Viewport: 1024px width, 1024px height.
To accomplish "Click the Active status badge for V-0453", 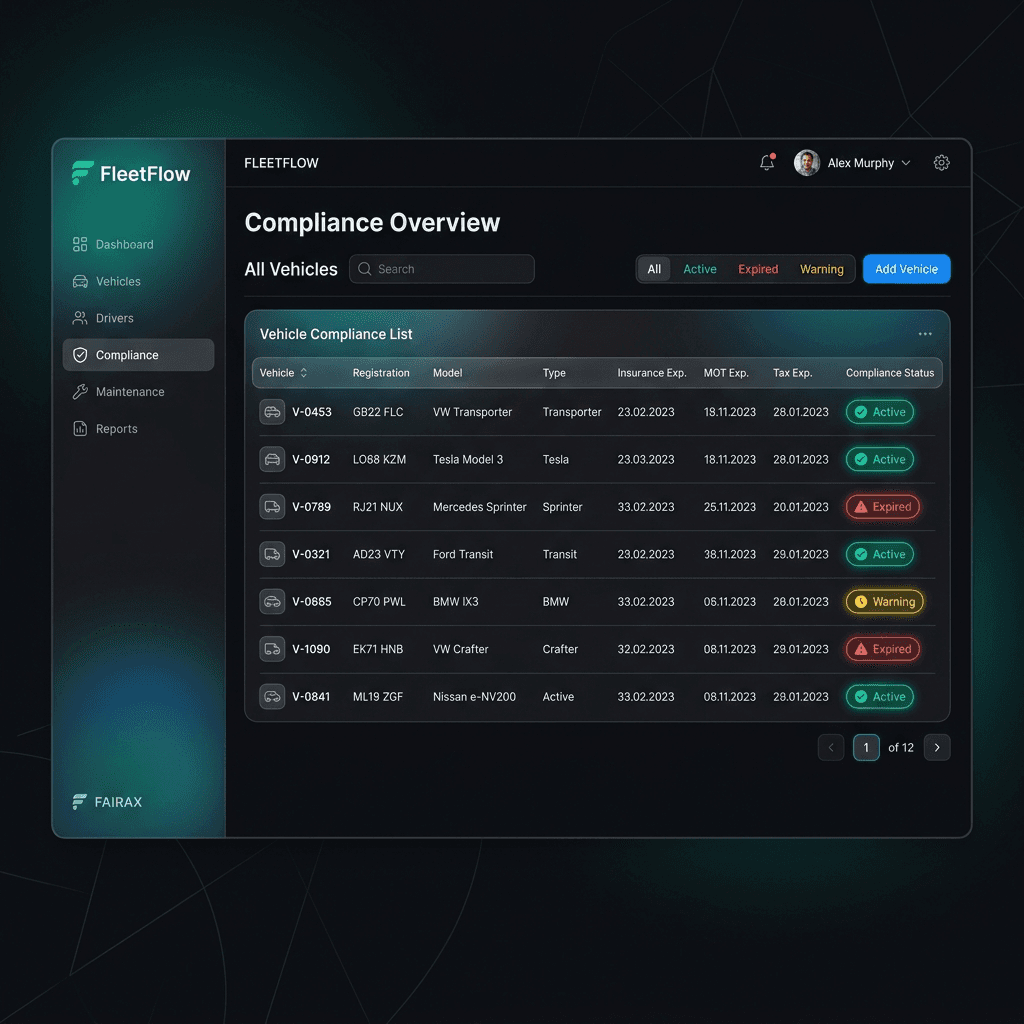I will pyautogui.click(x=880, y=412).
